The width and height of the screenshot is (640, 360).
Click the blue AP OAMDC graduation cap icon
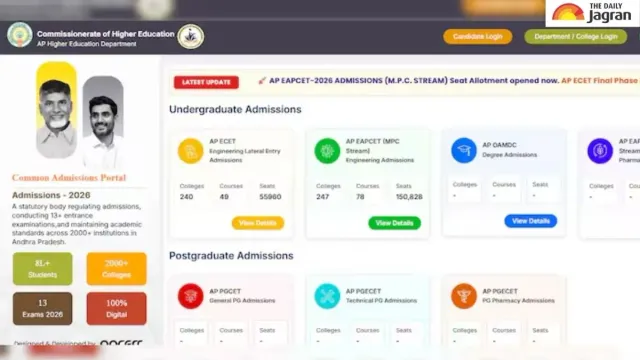(x=464, y=150)
